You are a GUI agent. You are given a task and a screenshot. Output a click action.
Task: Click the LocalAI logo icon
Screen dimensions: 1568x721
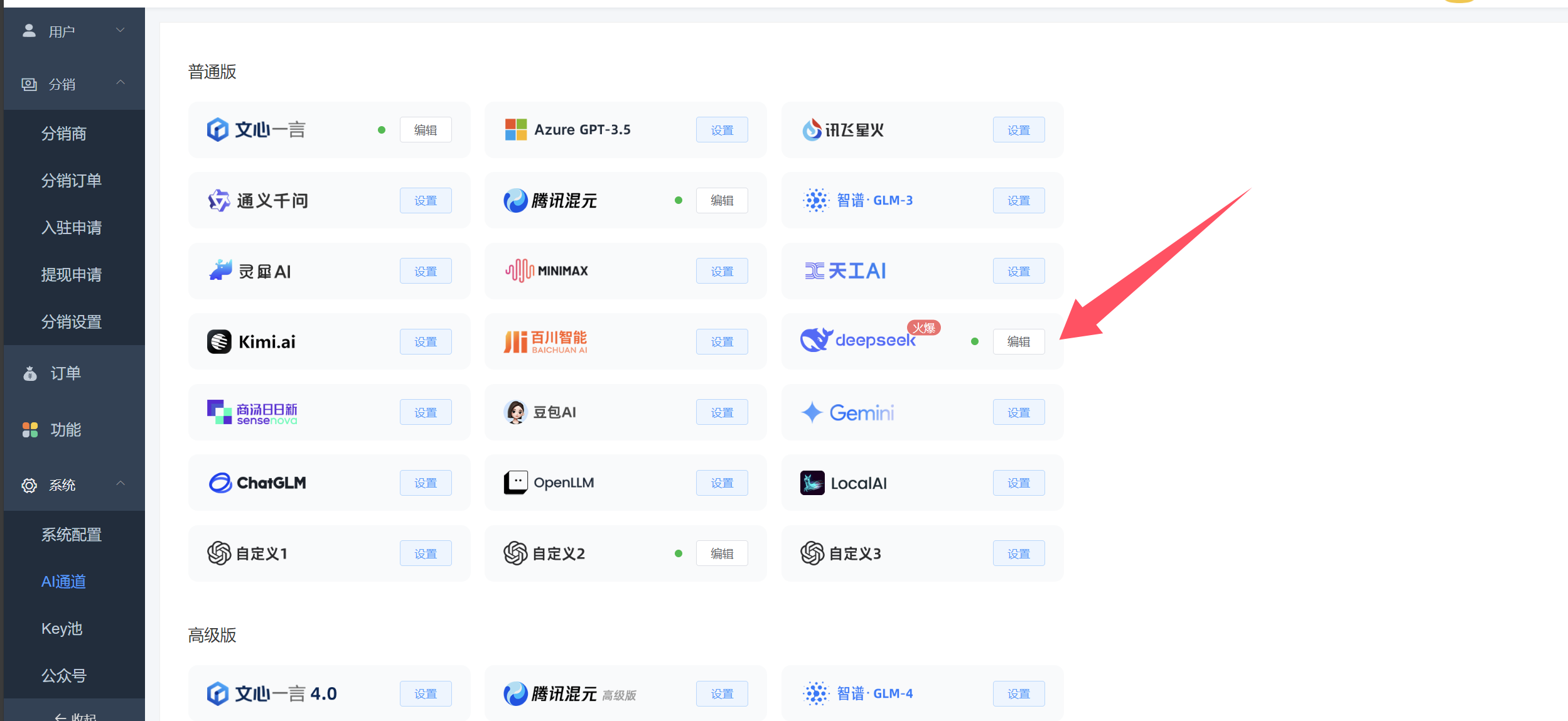[812, 483]
